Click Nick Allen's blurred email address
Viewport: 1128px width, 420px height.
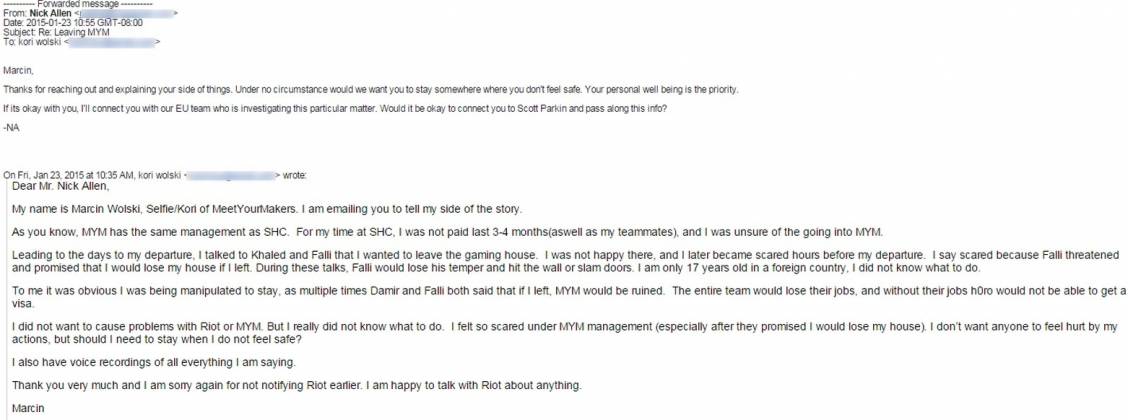[127, 13]
